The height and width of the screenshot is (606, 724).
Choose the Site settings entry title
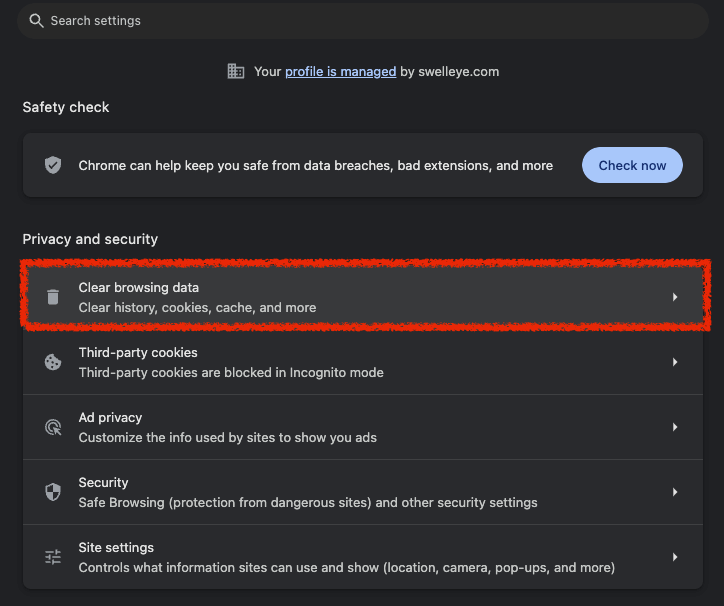pos(116,547)
